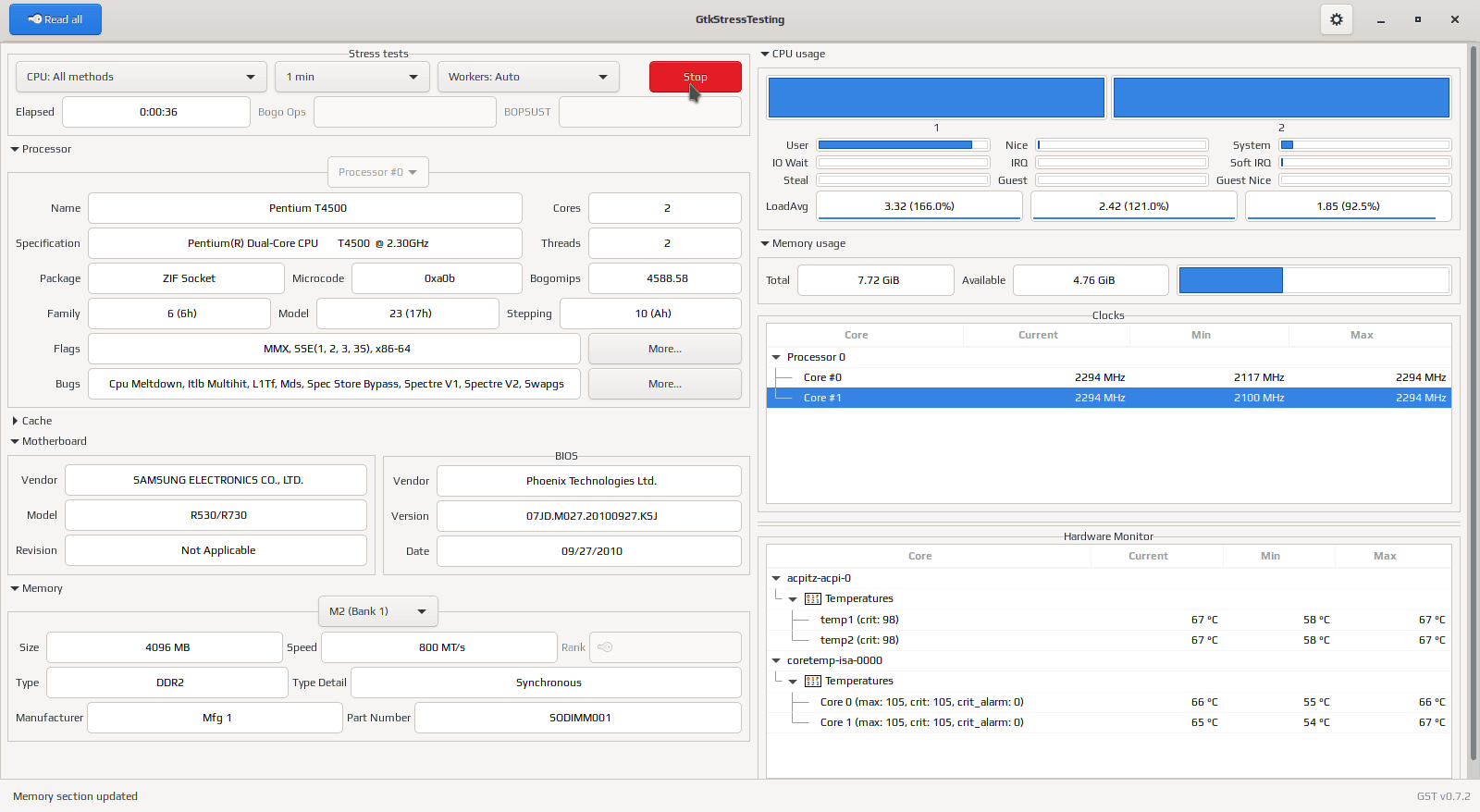The height and width of the screenshot is (812, 1480).
Task: Open the M2 (Bank 1) memory selector
Action: 377,611
